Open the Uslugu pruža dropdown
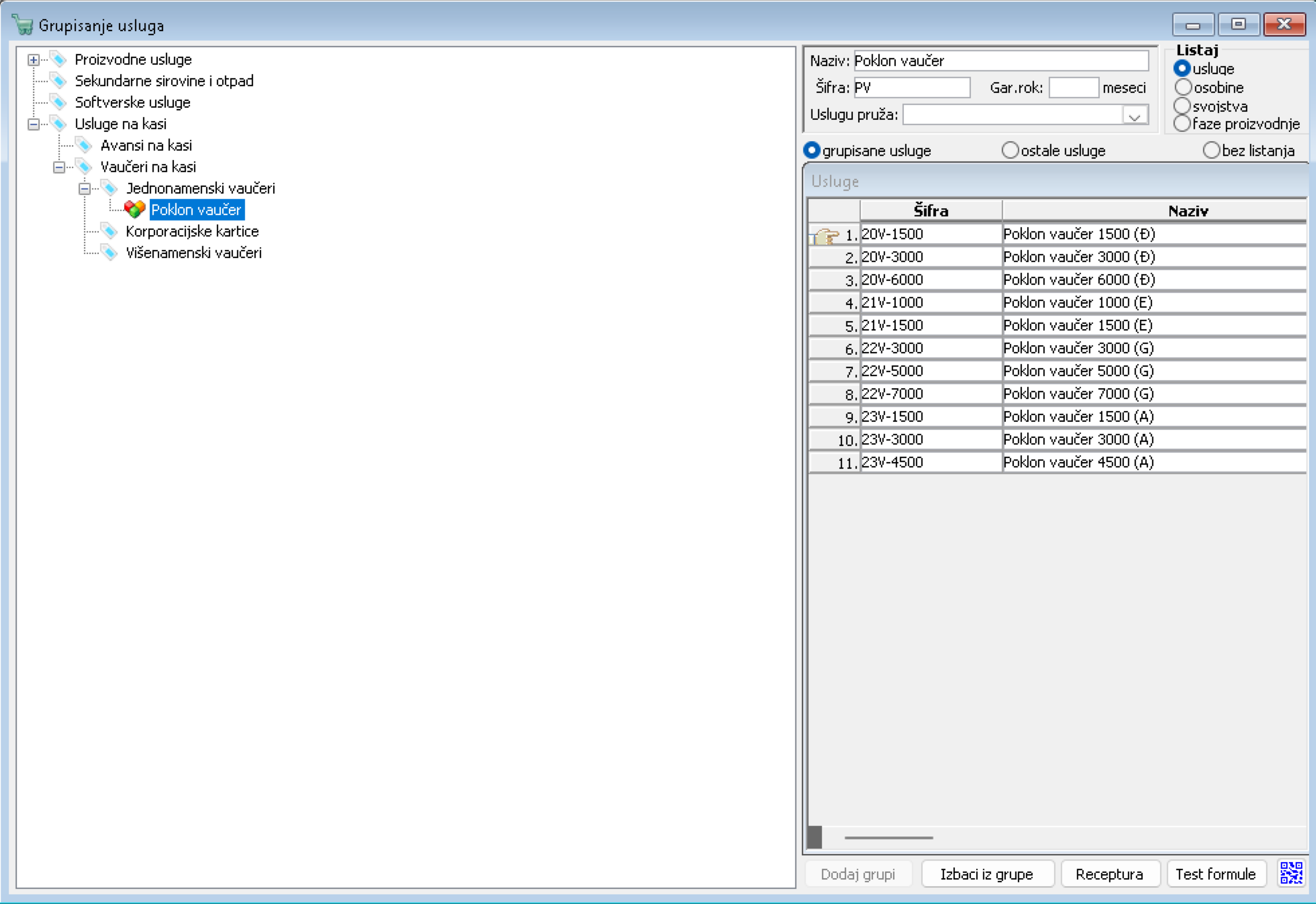 (x=1134, y=115)
